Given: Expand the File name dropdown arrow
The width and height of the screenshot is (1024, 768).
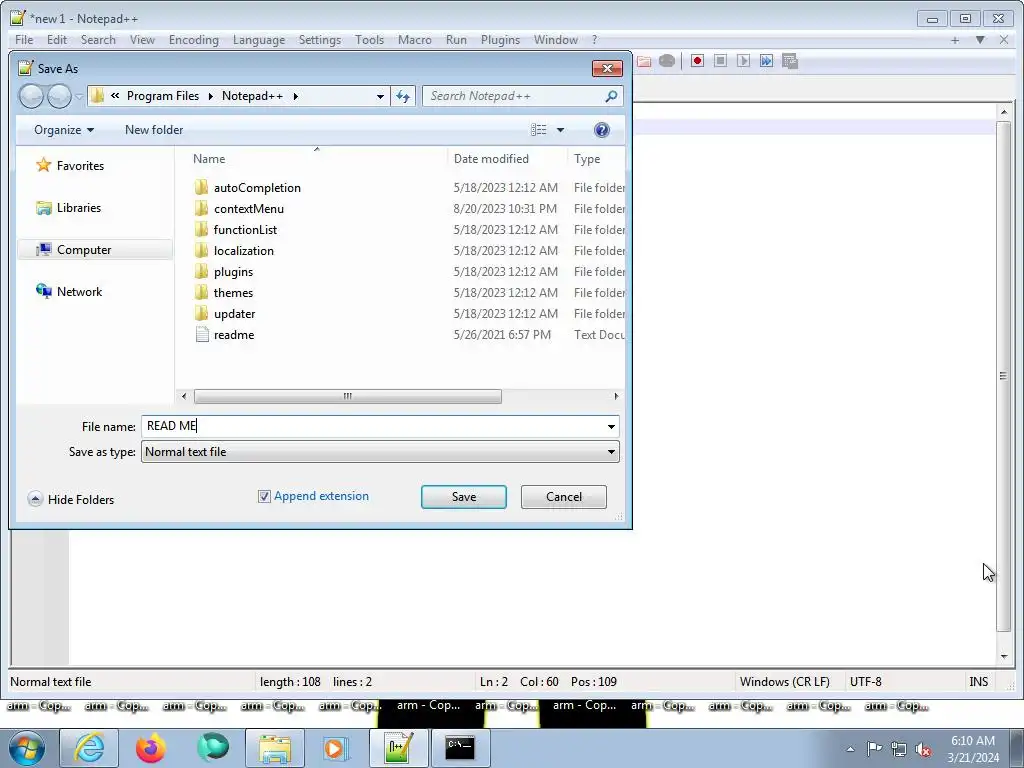Looking at the screenshot, I should (x=611, y=426).
